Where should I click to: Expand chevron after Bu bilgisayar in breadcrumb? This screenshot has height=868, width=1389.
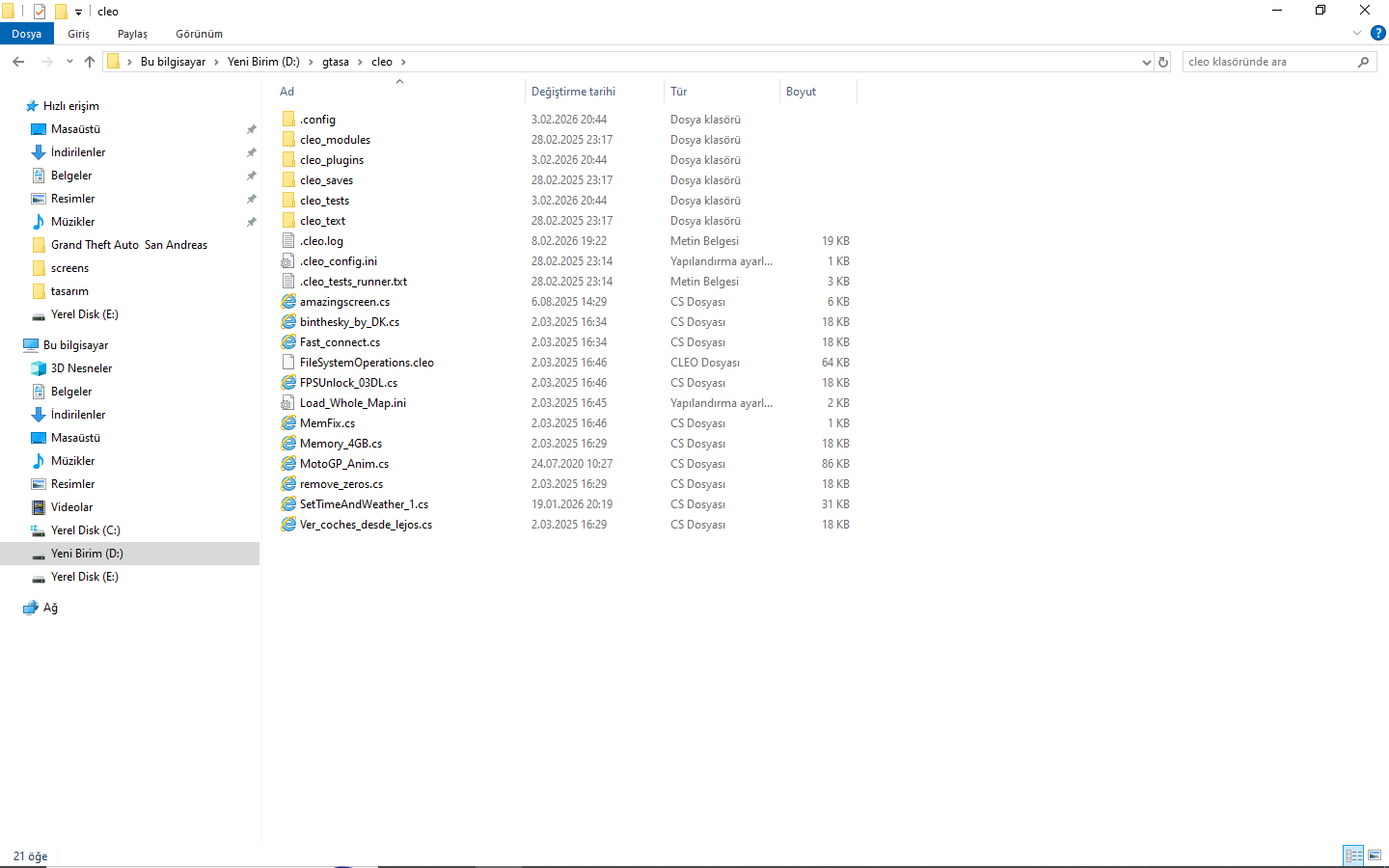tap(216, 62)
